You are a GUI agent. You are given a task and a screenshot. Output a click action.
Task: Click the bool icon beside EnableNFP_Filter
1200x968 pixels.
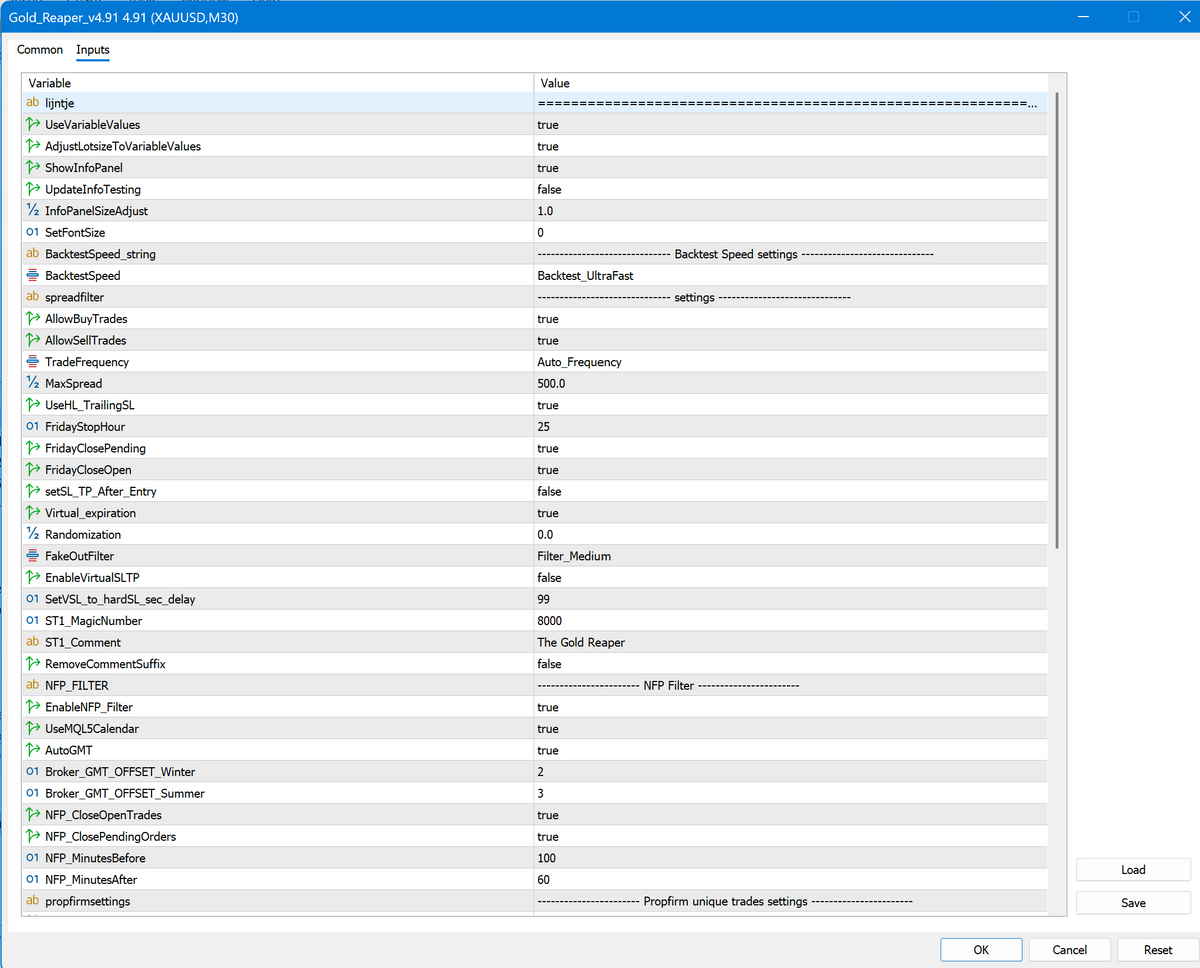[33, 707]
